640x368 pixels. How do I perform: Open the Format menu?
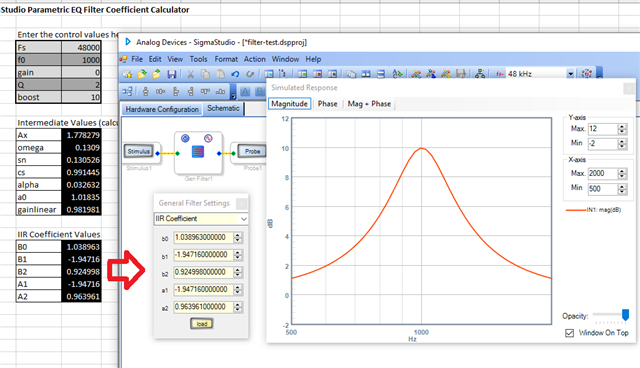226,59
